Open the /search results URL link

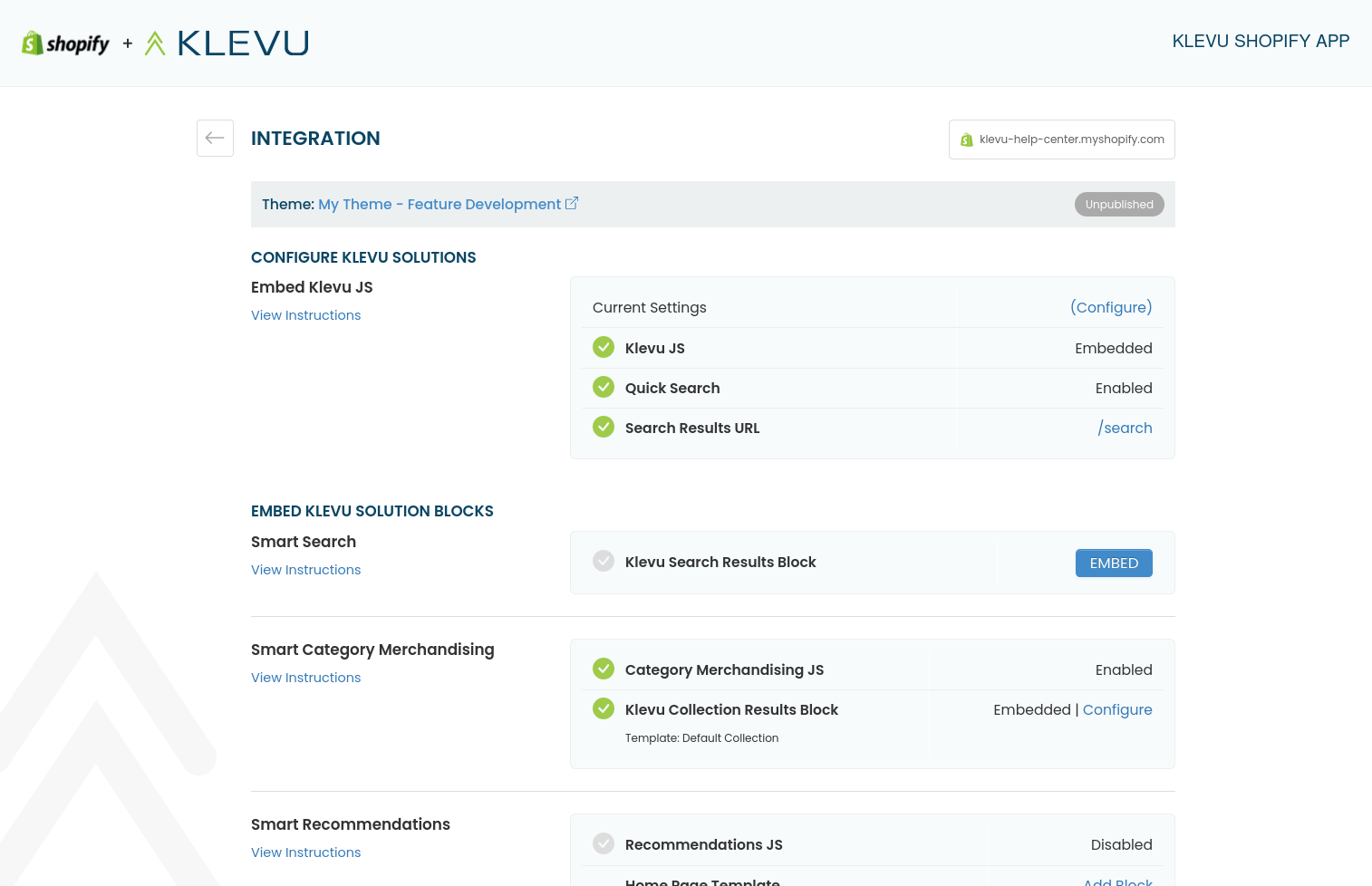coord(1125,428)
